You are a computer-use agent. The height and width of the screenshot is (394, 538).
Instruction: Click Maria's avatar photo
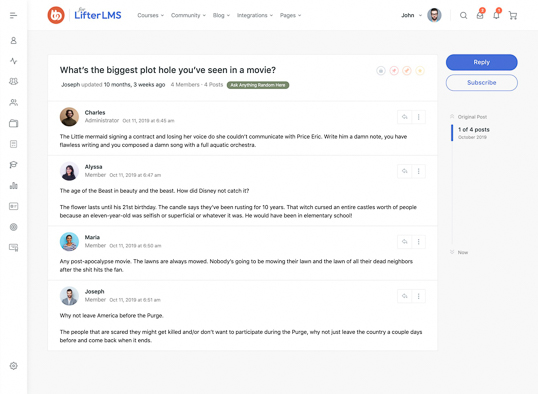pyautogui.click(x=69, y=242)
